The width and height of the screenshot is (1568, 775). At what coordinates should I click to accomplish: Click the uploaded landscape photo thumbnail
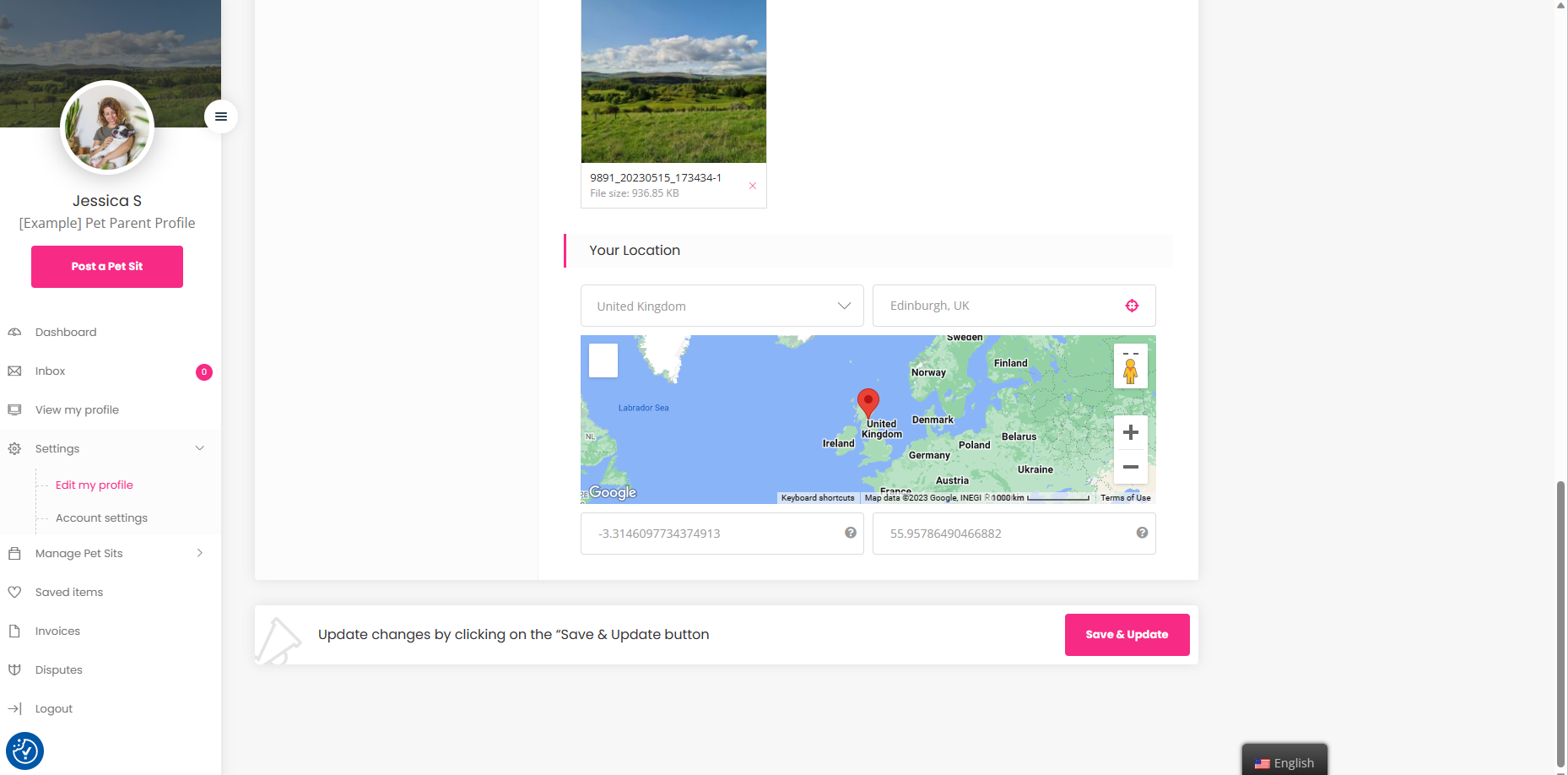click(x=673, y=81)
